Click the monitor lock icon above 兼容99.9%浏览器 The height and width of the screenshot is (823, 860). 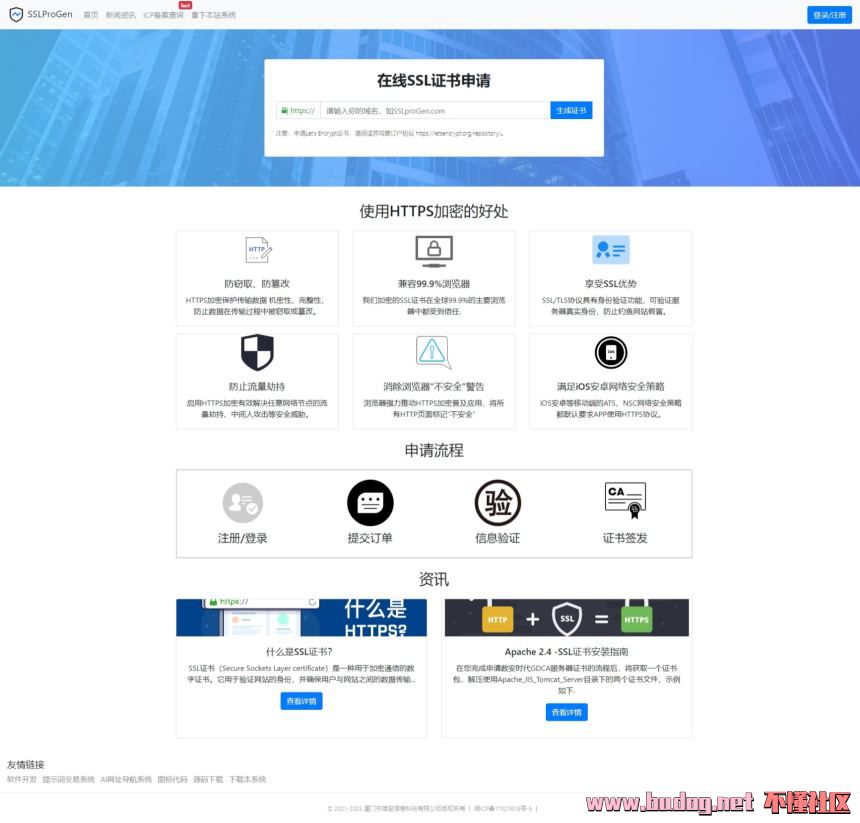point(434,250)
